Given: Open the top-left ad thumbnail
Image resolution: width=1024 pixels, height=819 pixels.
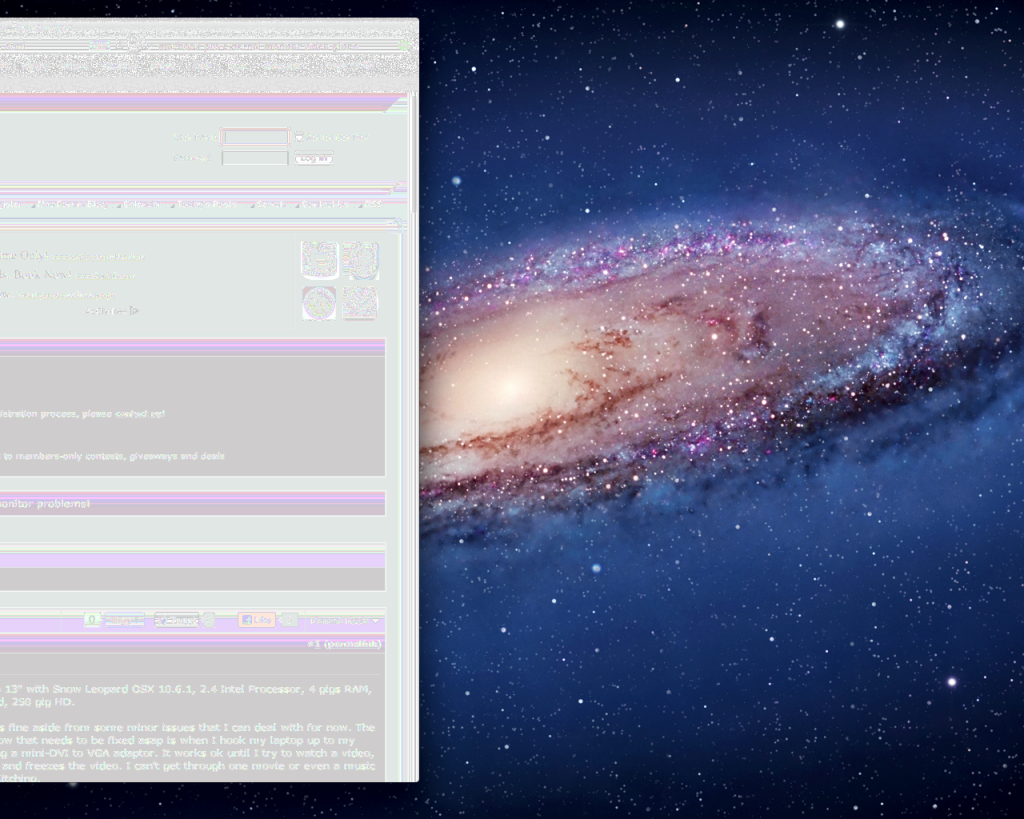Looking at the screenshot, I should tap(319, 259).
